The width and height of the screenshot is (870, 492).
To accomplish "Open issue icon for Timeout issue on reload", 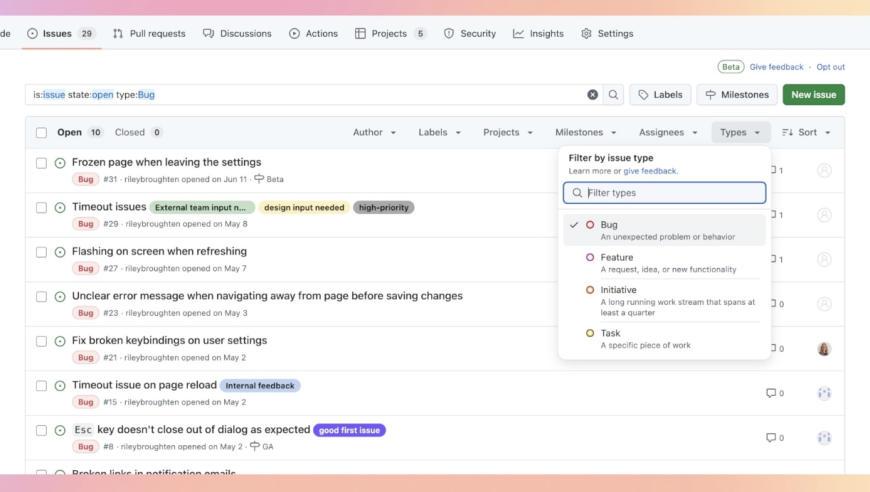I will pyautogui.click(x=60, y=386).
